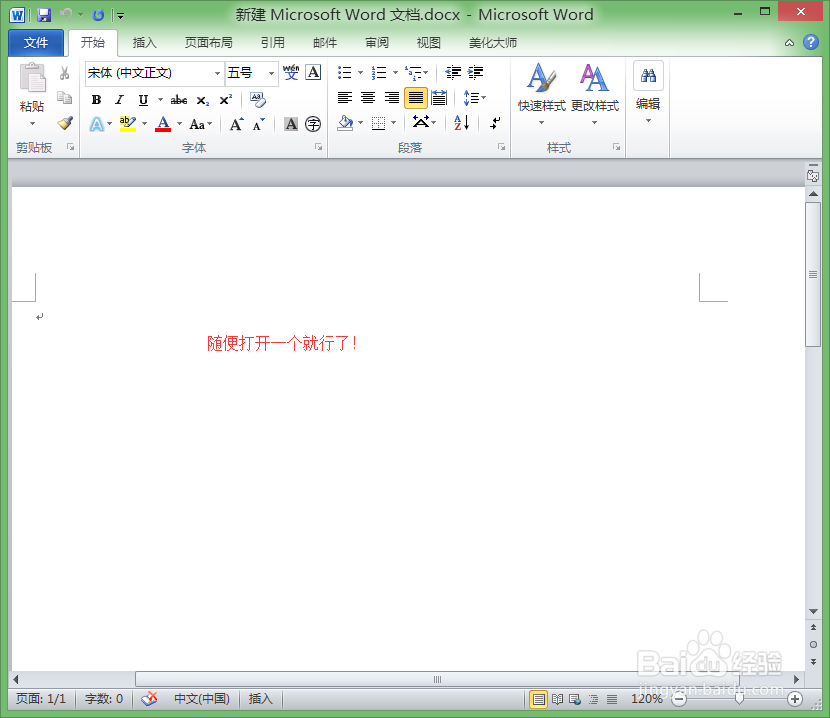Switch to full screen reading view icon
Image resolution: width=830 pixels, height=718 pixels.
click(557, 699)
